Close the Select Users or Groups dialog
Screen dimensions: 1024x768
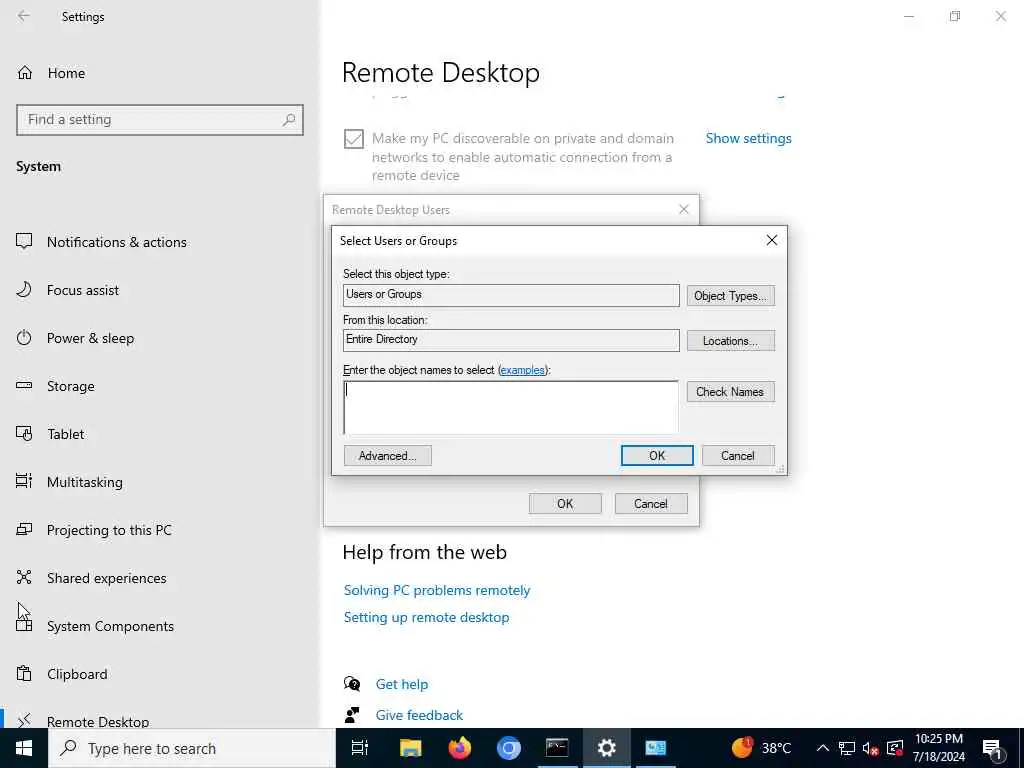(771, 240)
